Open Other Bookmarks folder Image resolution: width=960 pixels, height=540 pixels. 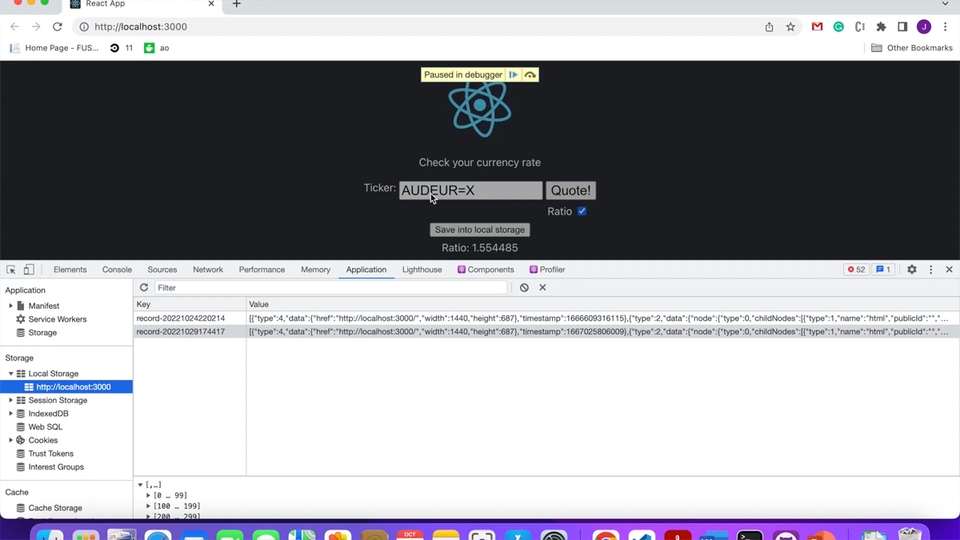click(x=912, y=48)
